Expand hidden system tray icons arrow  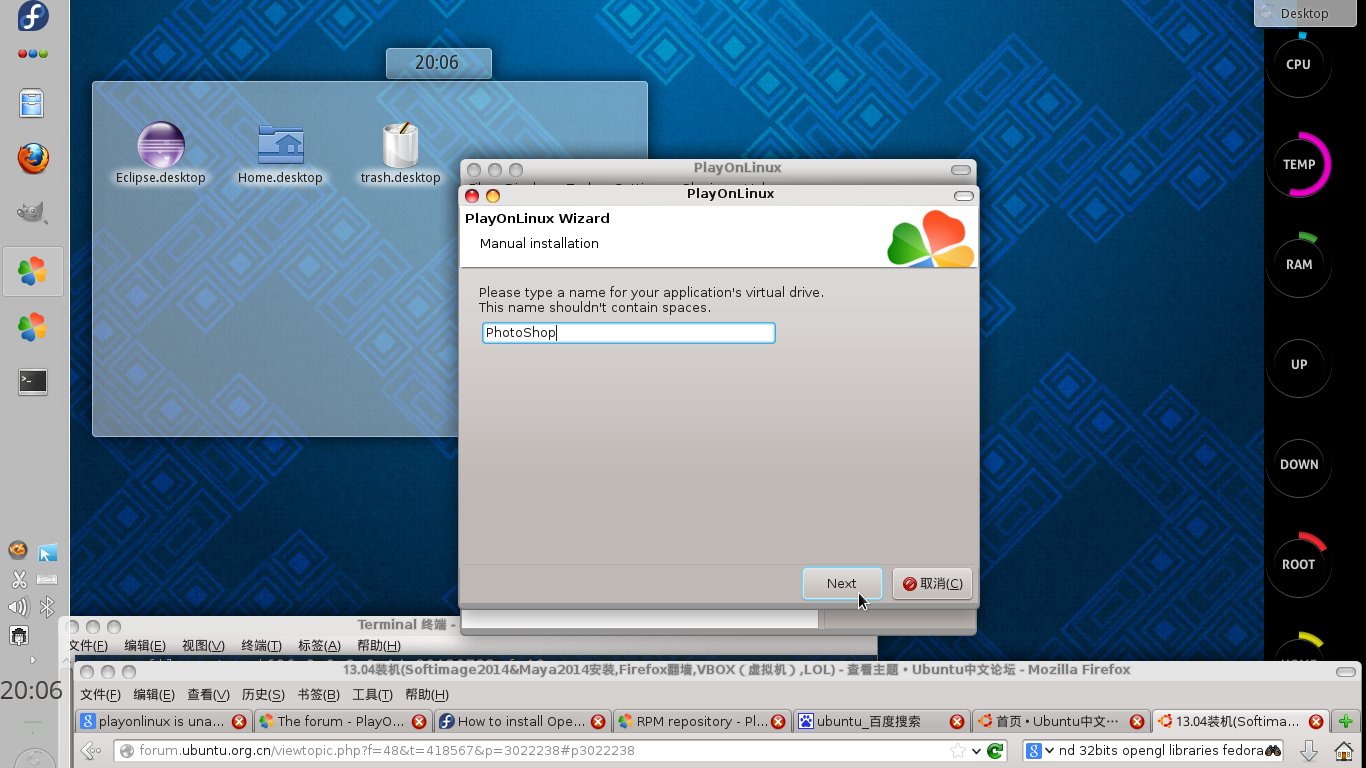33,660
